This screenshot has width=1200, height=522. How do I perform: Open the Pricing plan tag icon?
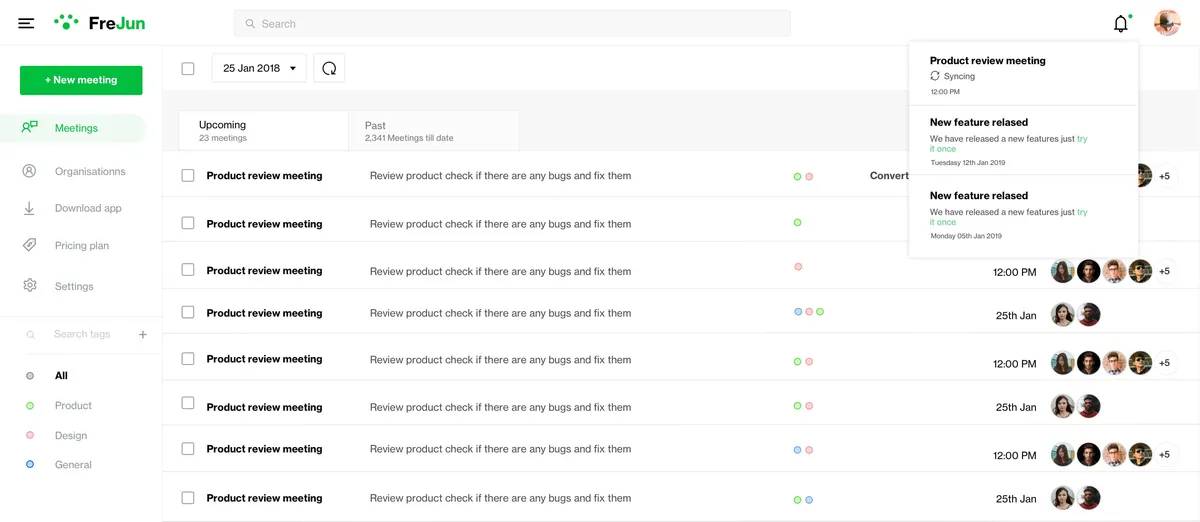click(30, 245)
